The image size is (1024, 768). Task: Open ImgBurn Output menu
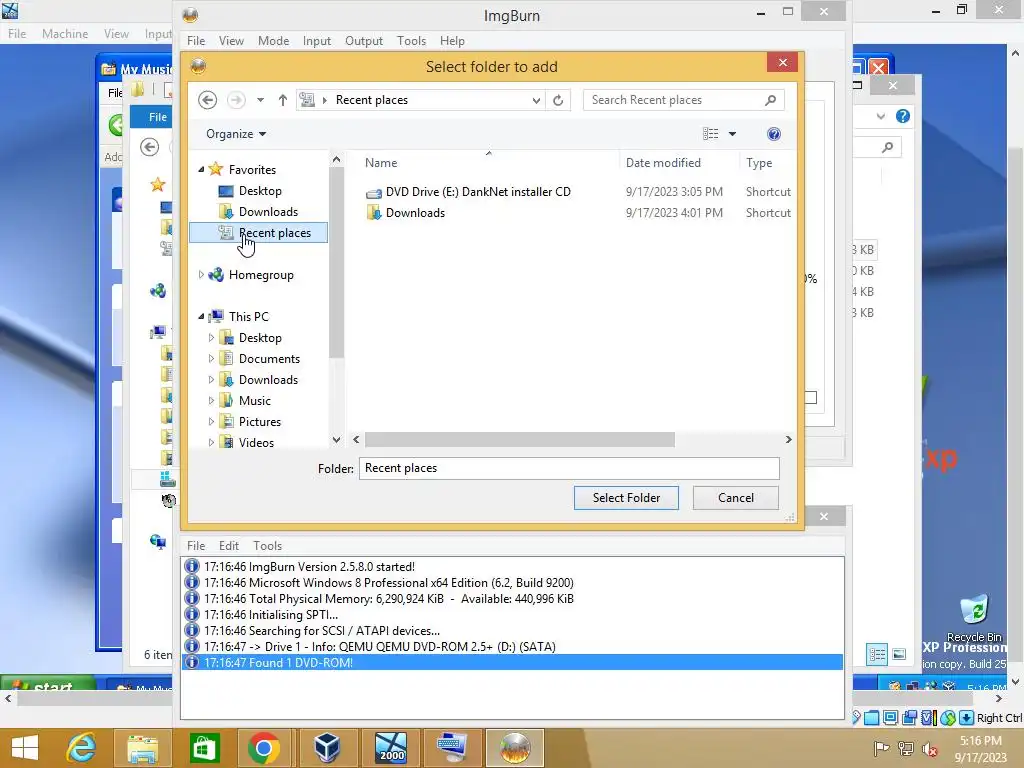tap(364, 40)
